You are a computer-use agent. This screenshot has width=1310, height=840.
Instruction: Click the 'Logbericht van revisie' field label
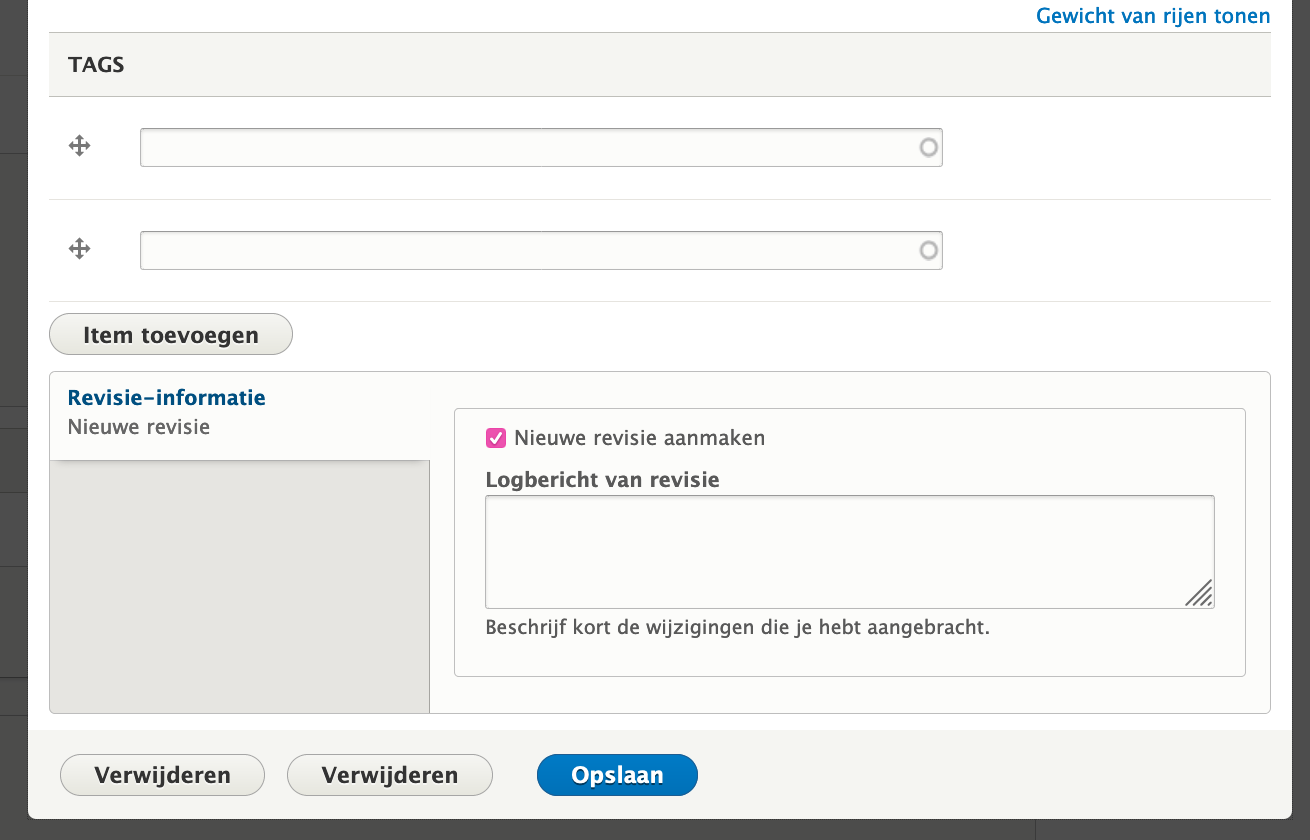pyautogui.click(x=602, y=480)
